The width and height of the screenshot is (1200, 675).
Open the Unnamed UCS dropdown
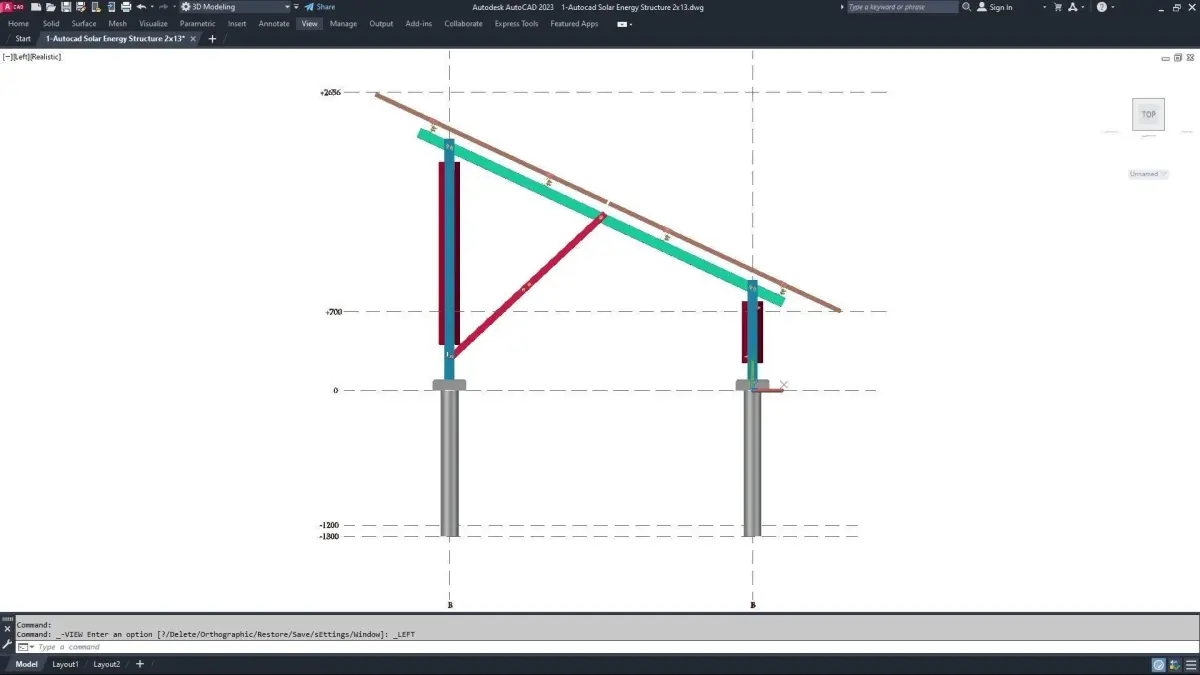click(x=1148, y=174)
